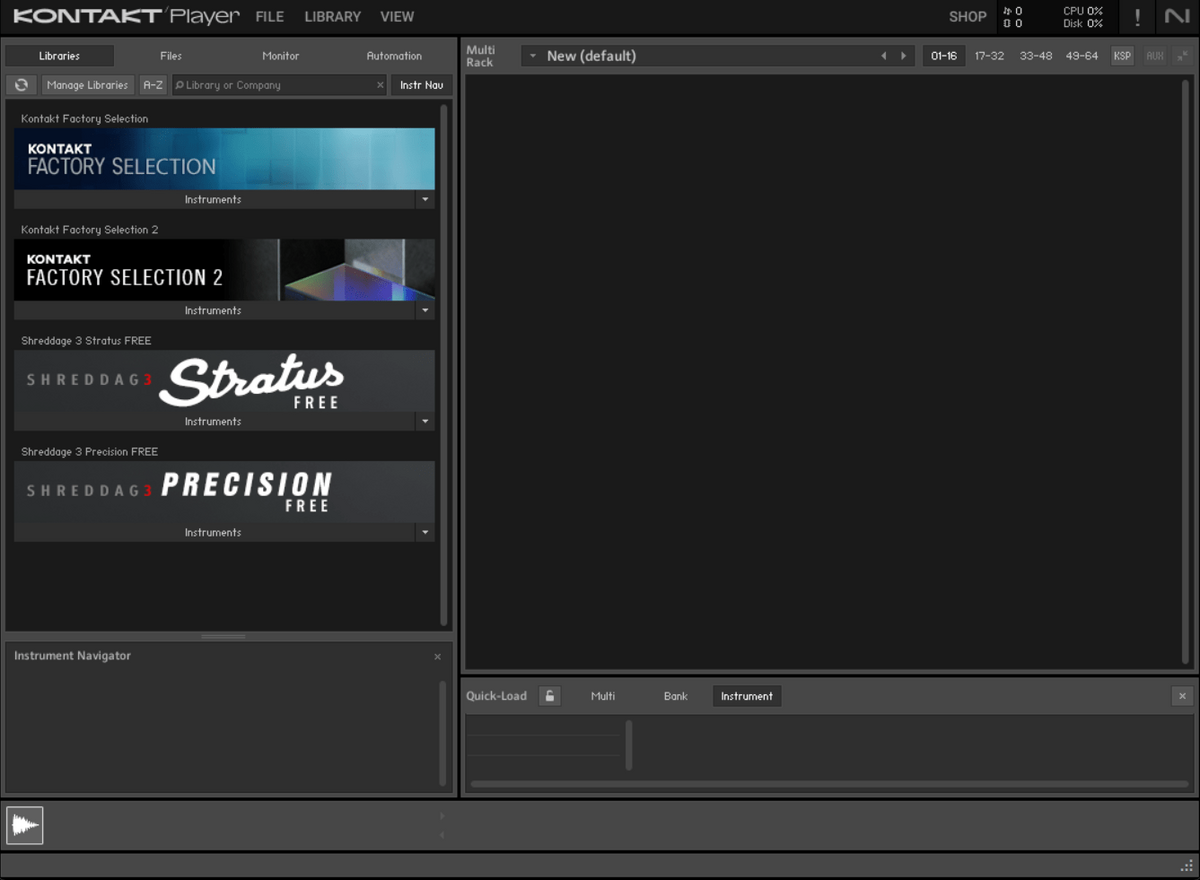Image resolution: width=1200 pixels, height=880 pixels.
Task: Close the Instrument Navigator pane
Action: click(x=437, y=657)
